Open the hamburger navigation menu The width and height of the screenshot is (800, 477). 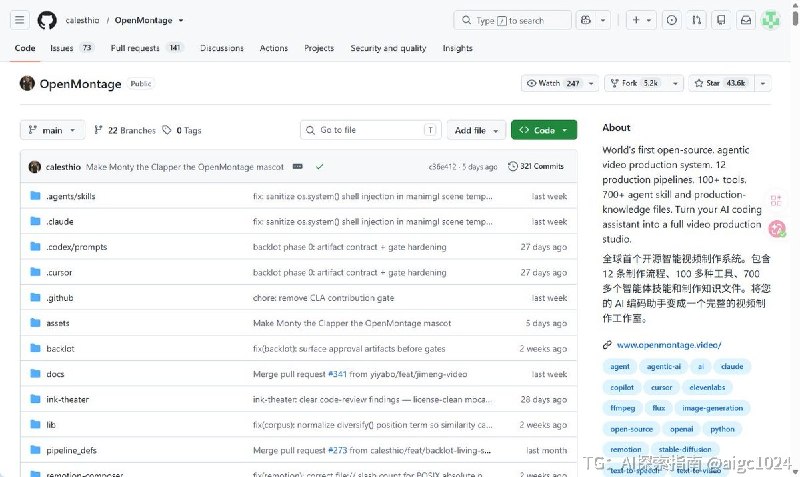tap(19, 20)
